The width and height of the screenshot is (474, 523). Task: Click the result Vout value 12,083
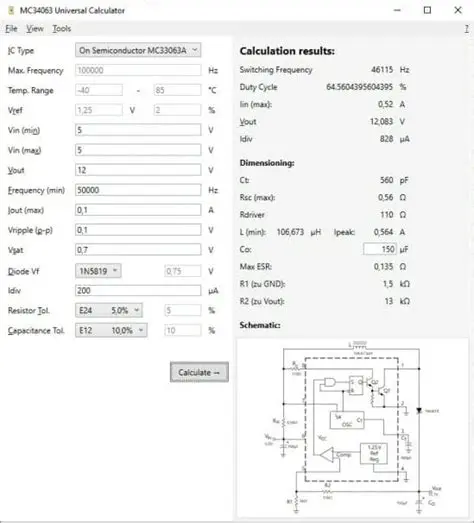click(x=381, y=122)
